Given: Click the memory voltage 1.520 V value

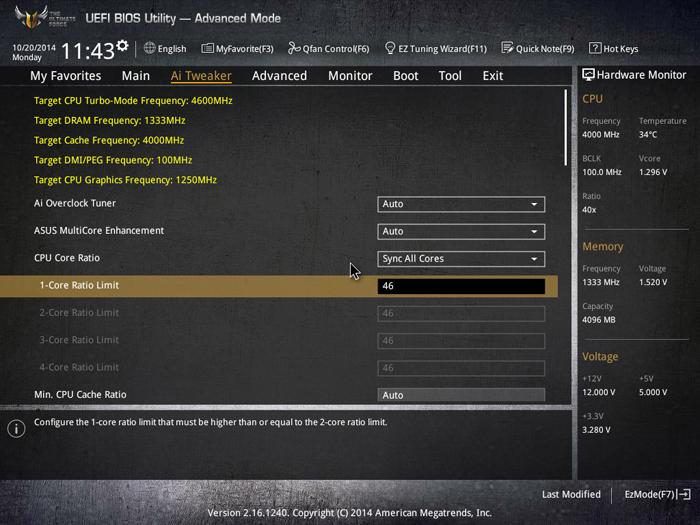Looking at the screenshot, I should (x=653, y=282).
